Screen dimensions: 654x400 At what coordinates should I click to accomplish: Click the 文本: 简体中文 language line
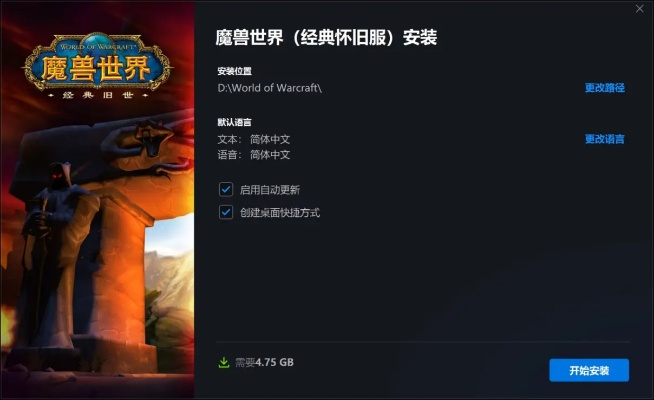(x=254, y=139)
